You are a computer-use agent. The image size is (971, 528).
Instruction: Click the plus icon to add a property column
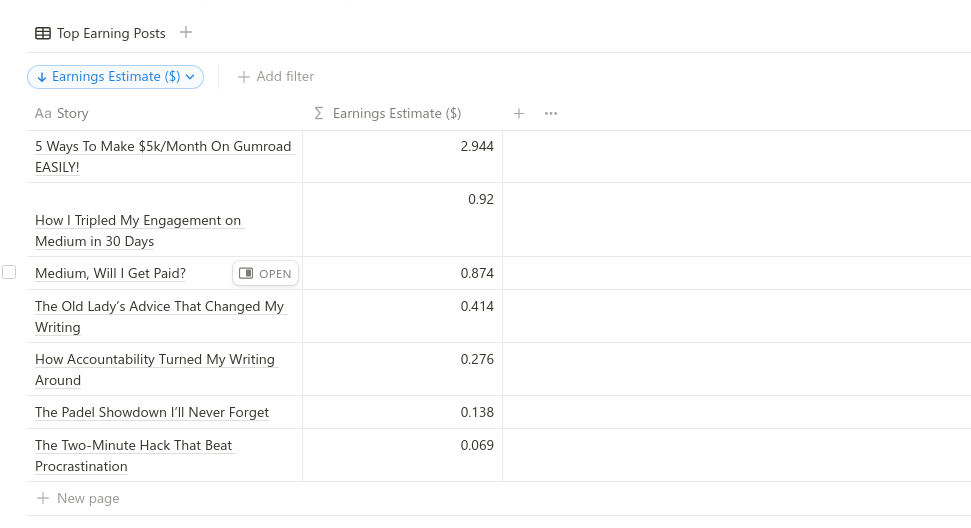pos(519,114)
